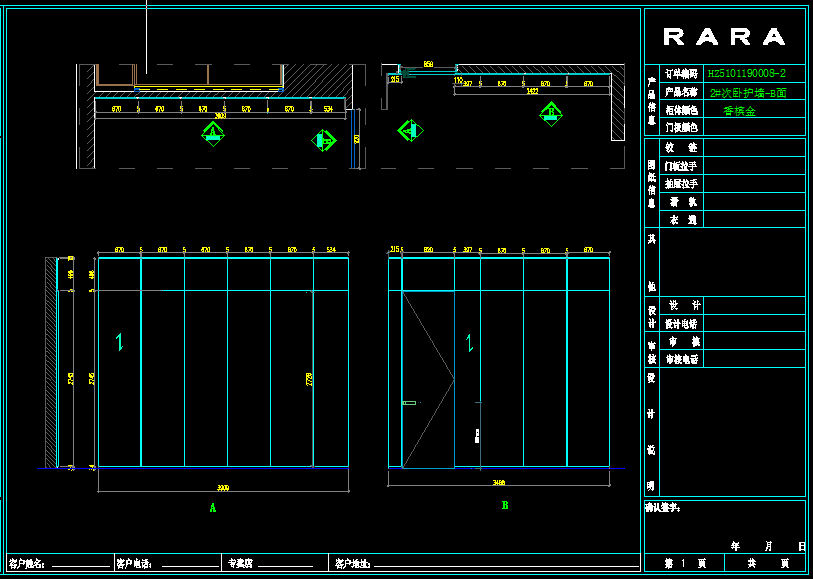Select the 3486 overall dimension under elevation B

[x=498, y=482]
